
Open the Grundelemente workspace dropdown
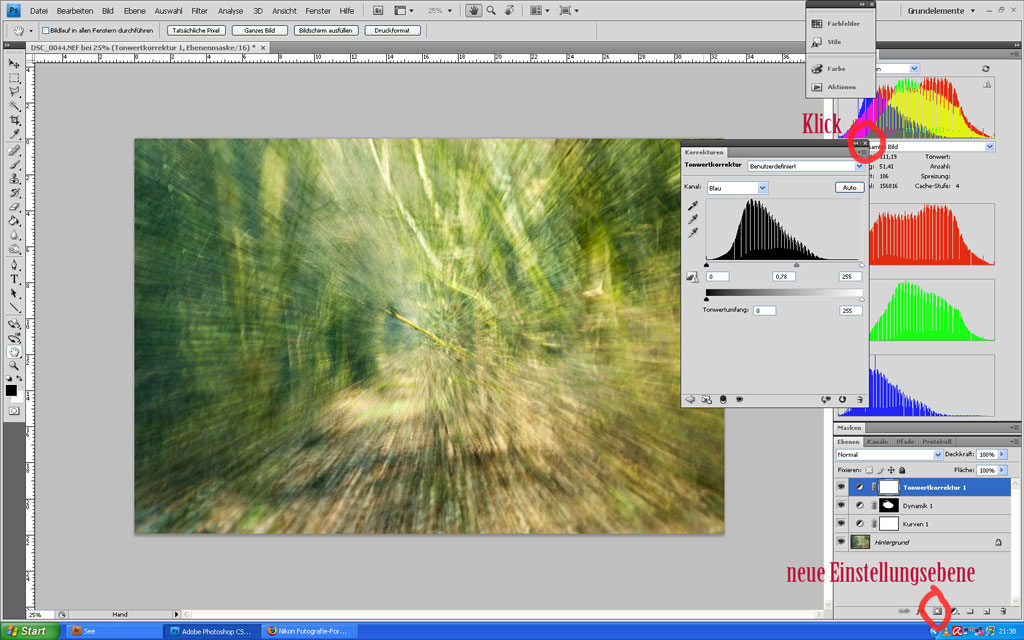pyautogui.click(x=941, y=11)
